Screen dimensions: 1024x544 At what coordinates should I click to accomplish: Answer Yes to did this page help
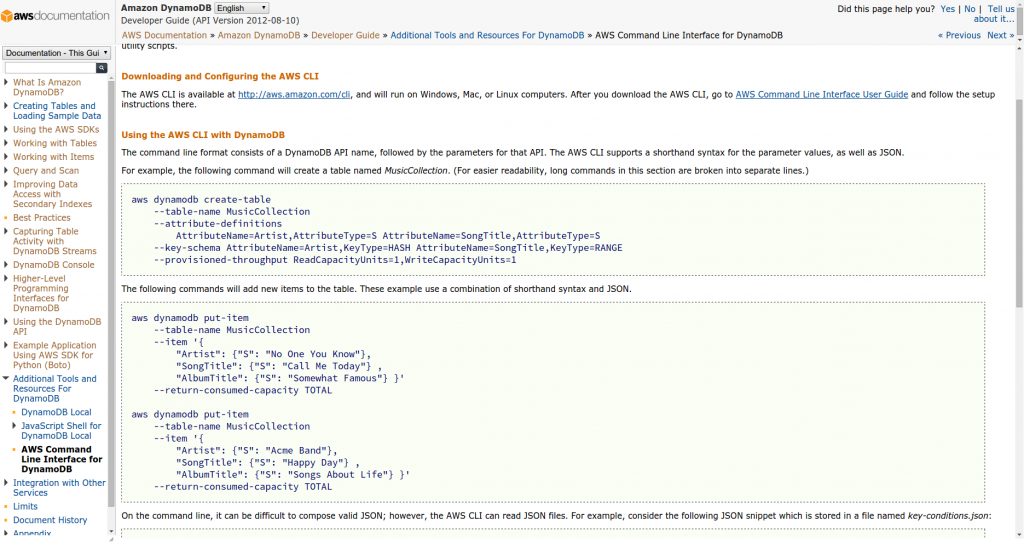(x=948, y=9)
